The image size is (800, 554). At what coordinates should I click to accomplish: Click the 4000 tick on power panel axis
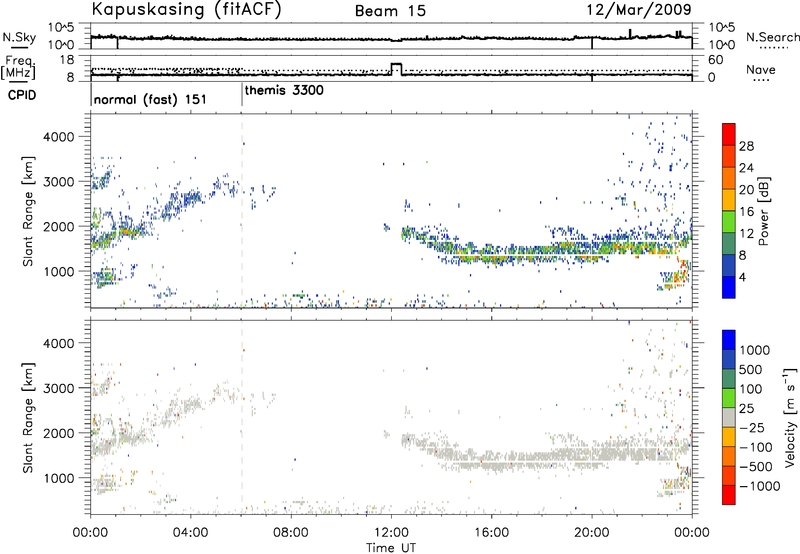point(59,137)
